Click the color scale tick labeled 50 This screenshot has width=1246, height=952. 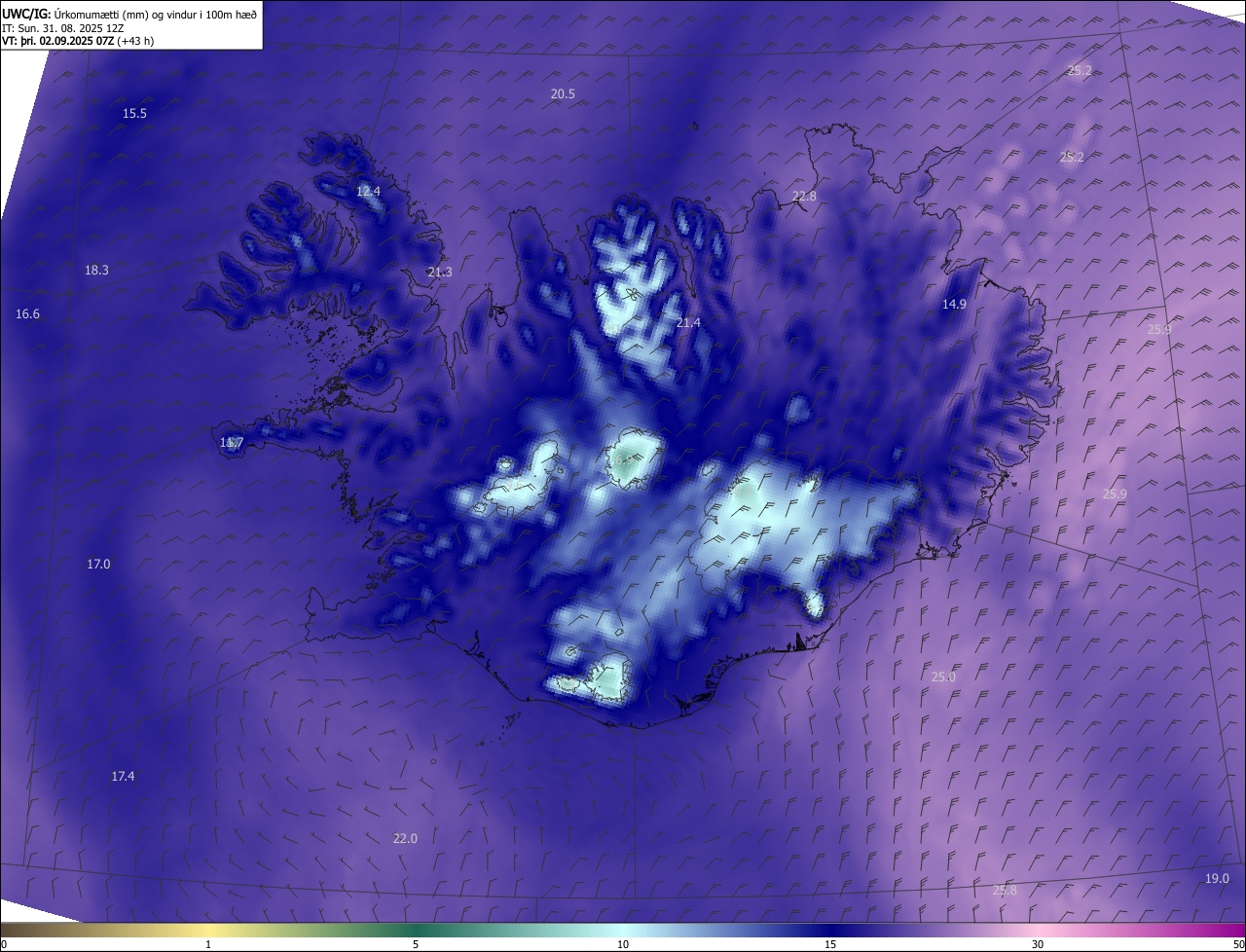[x=1238, y=944]
